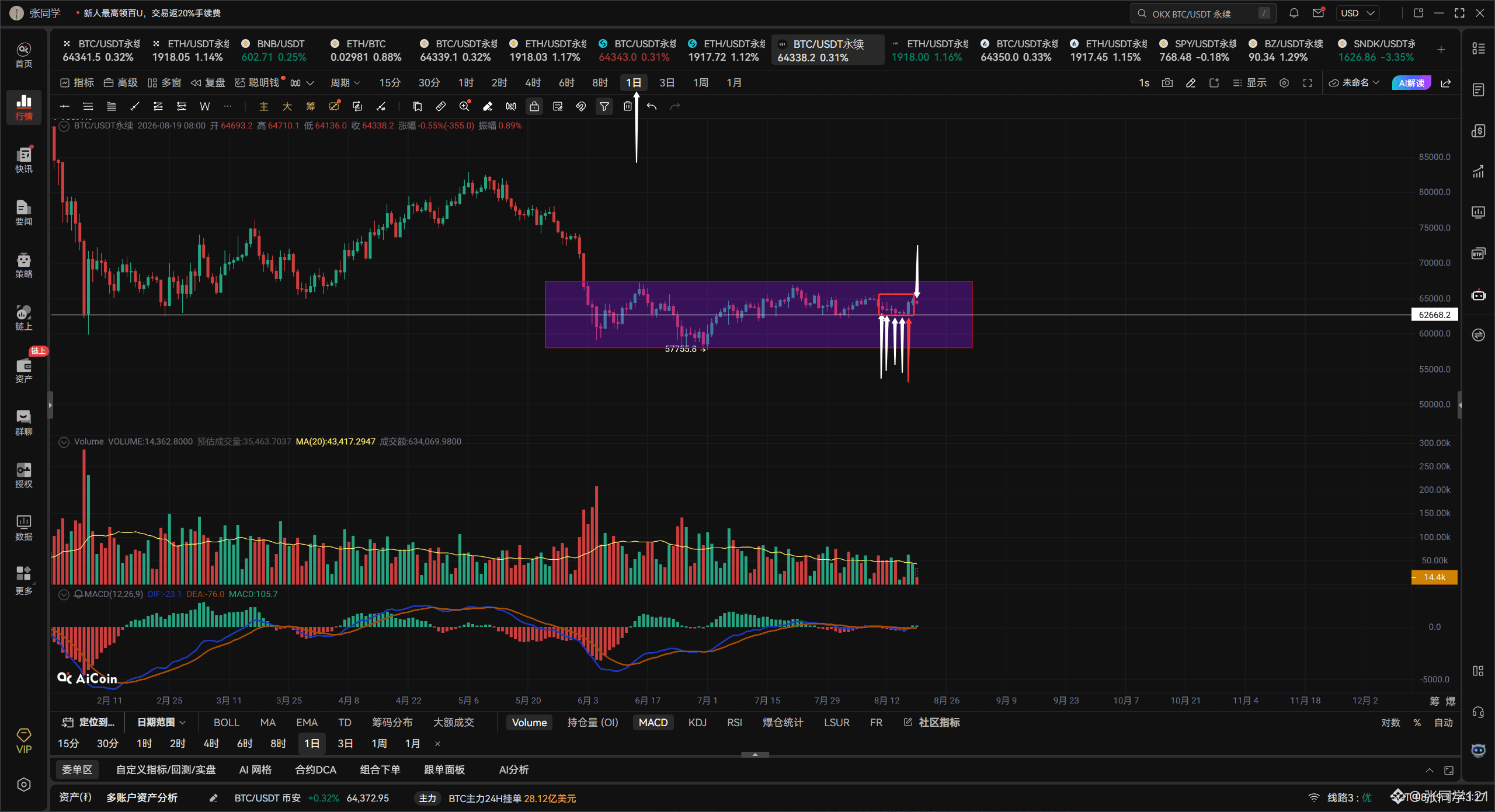Select the eraser drawing tool
The image size is (1495, 812).
pyautogui.click(x=488, y=106)
